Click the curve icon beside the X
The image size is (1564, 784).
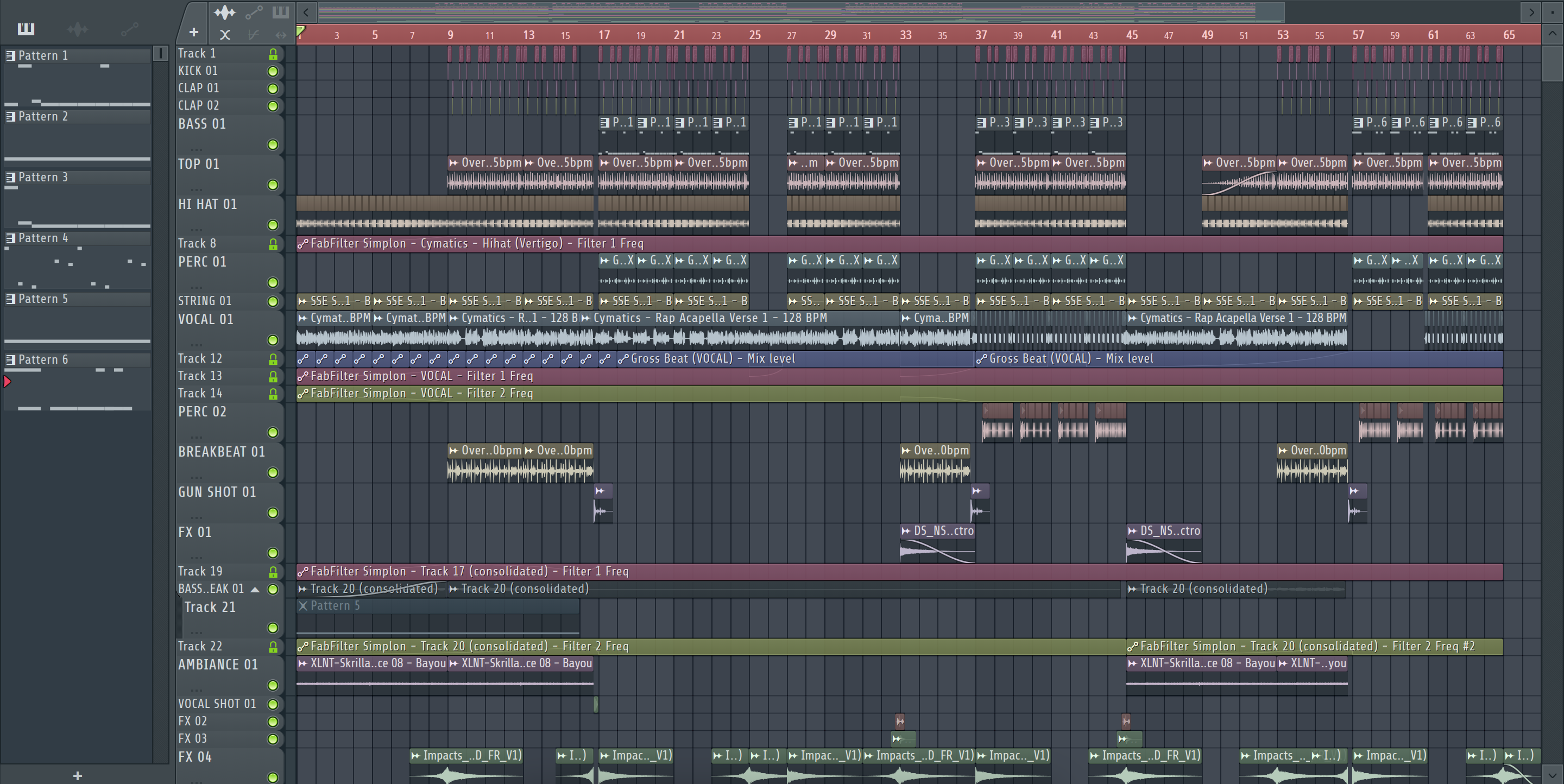[254, 35]
